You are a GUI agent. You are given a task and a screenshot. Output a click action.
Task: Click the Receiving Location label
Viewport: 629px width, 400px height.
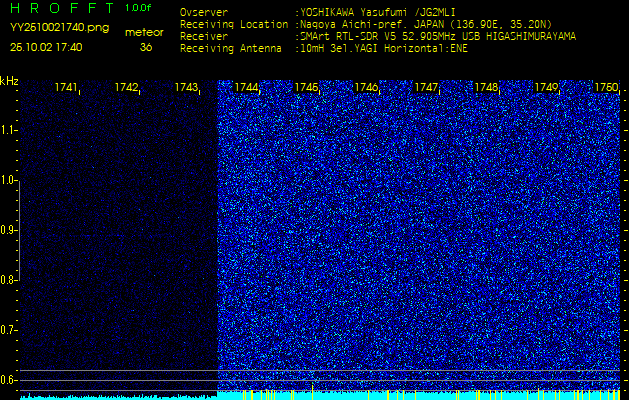tap(234, 24)
